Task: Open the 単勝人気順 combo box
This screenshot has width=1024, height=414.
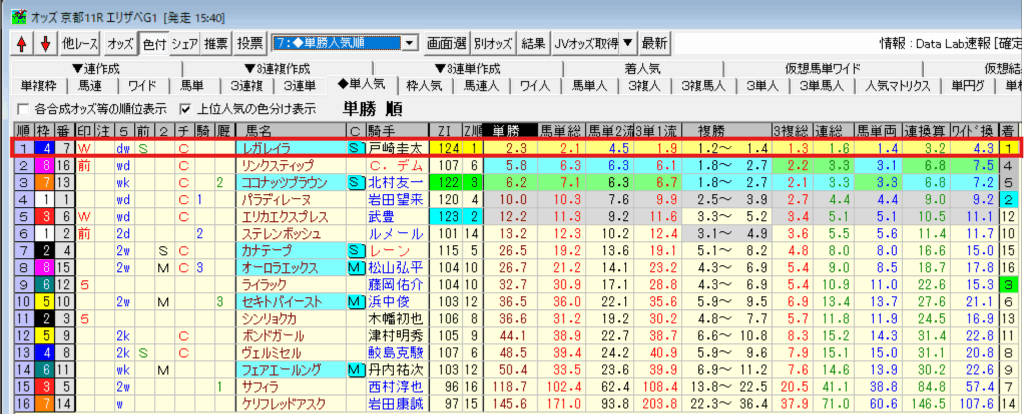Action: [x=345, y=43]
